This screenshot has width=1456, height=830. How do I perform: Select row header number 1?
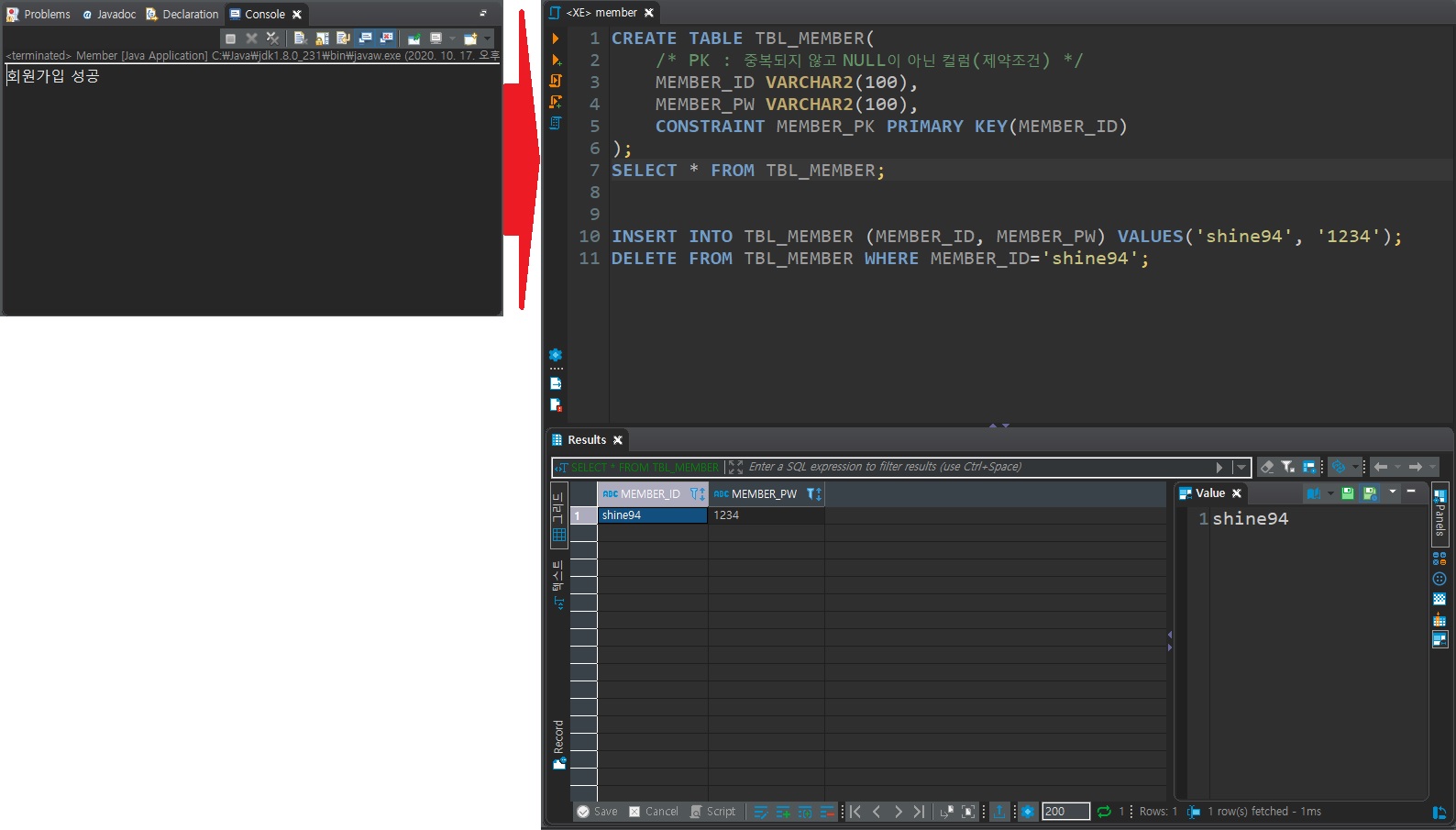pyautogui.click(x=583, y=515)
